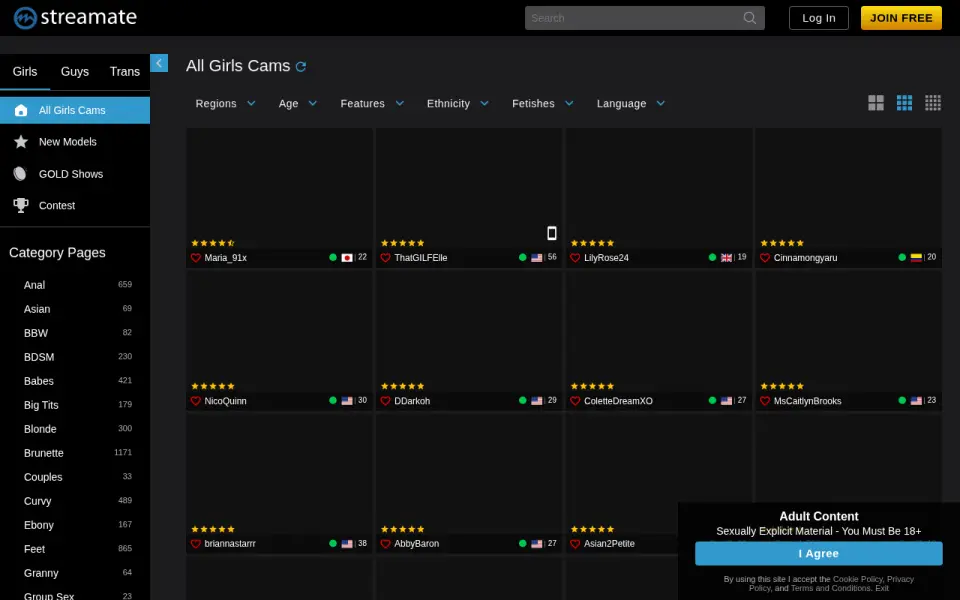This screenshot has width=960, height=600.
Task: Collapse the sidebar with the arrow button
Action: point(159,63)
